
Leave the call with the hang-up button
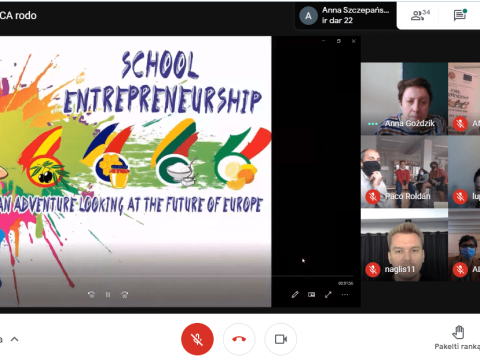coord(239,339)
